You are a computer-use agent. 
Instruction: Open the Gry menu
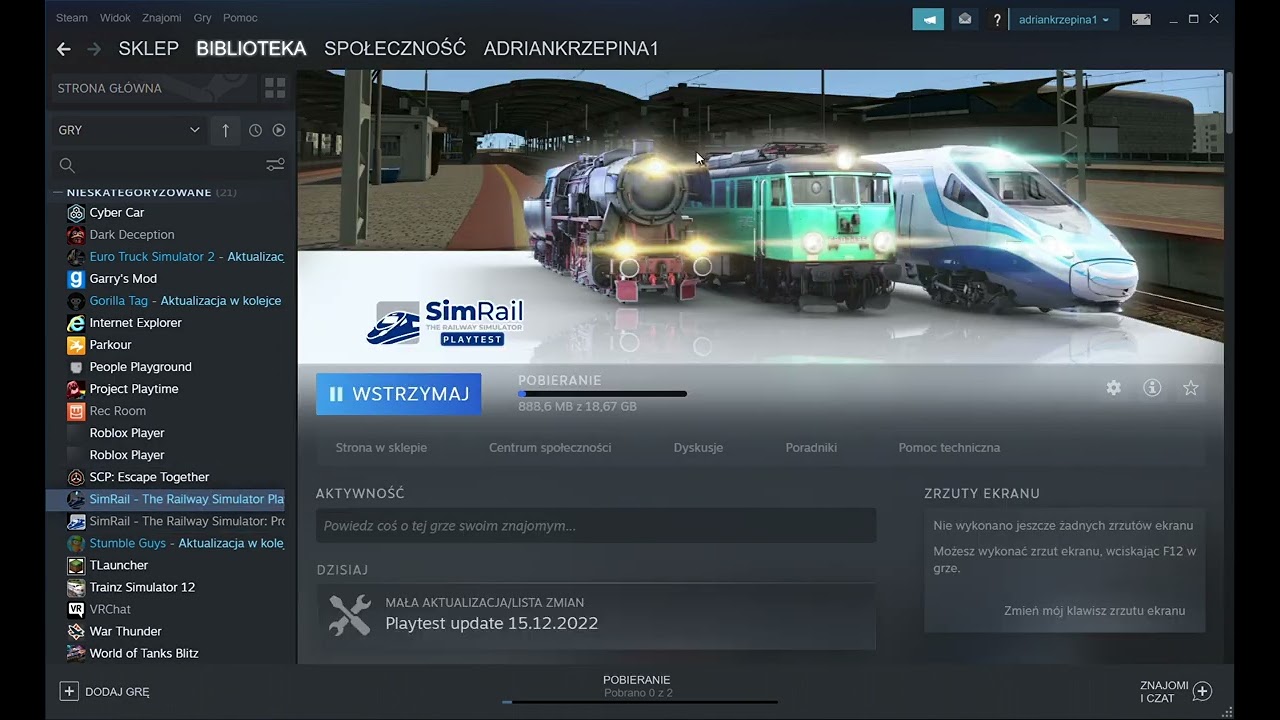coord(203,18)
